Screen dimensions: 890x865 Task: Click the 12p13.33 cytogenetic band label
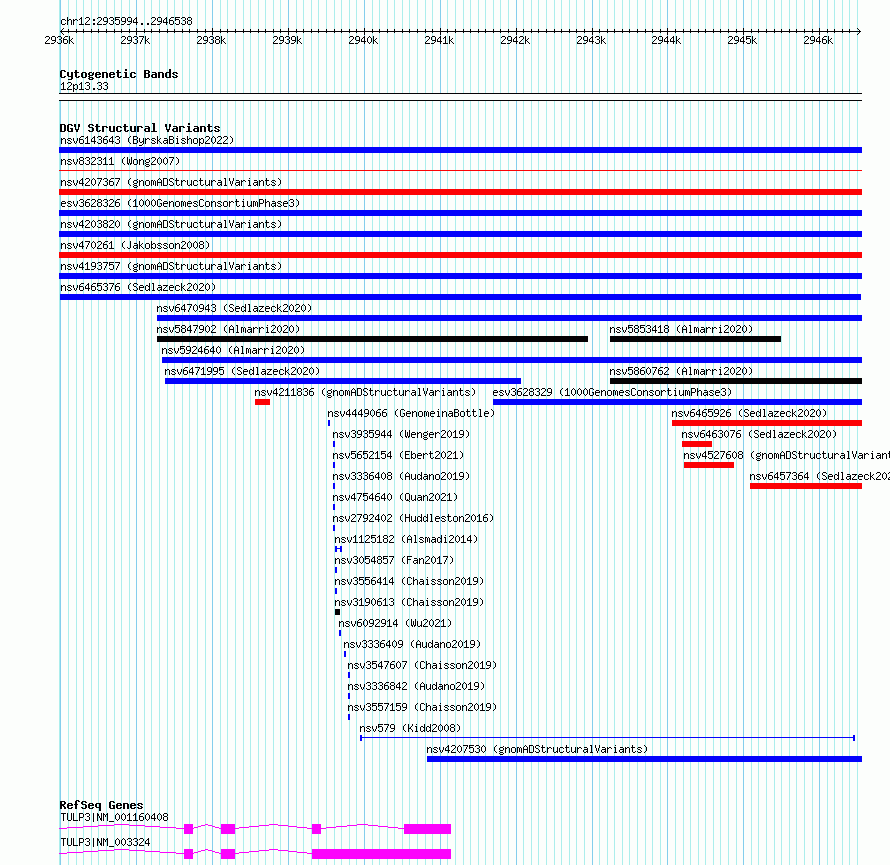tap(84, 86)
